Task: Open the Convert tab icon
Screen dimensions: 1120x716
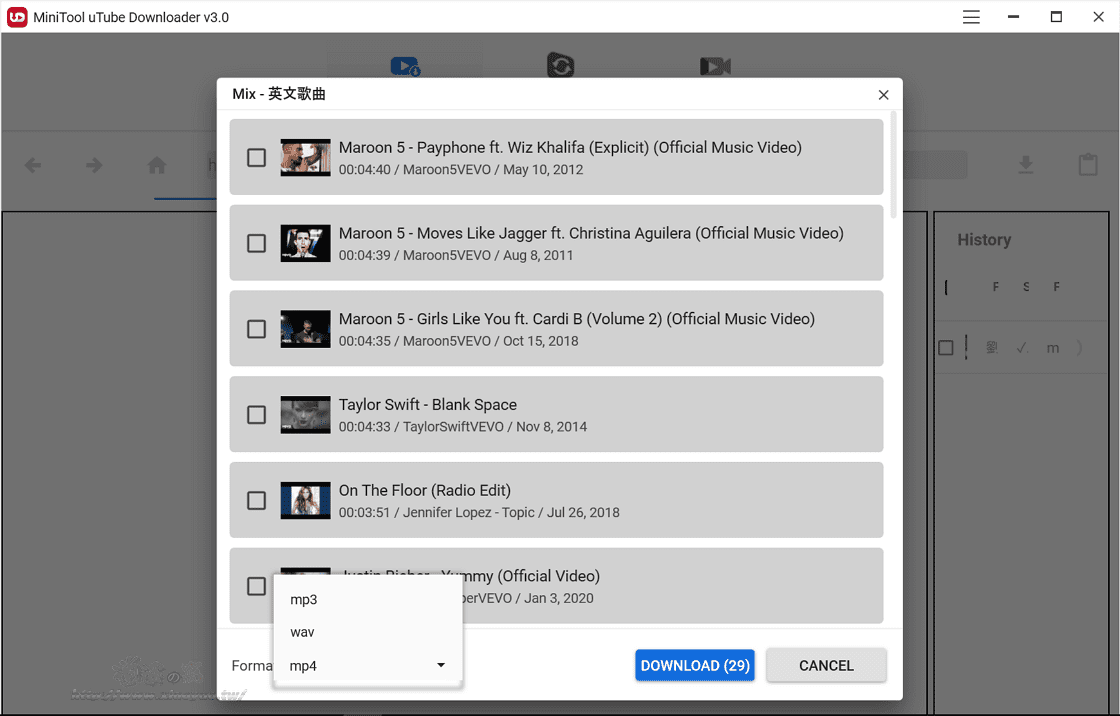Action: pyautogui.click(x=561, y=65)
